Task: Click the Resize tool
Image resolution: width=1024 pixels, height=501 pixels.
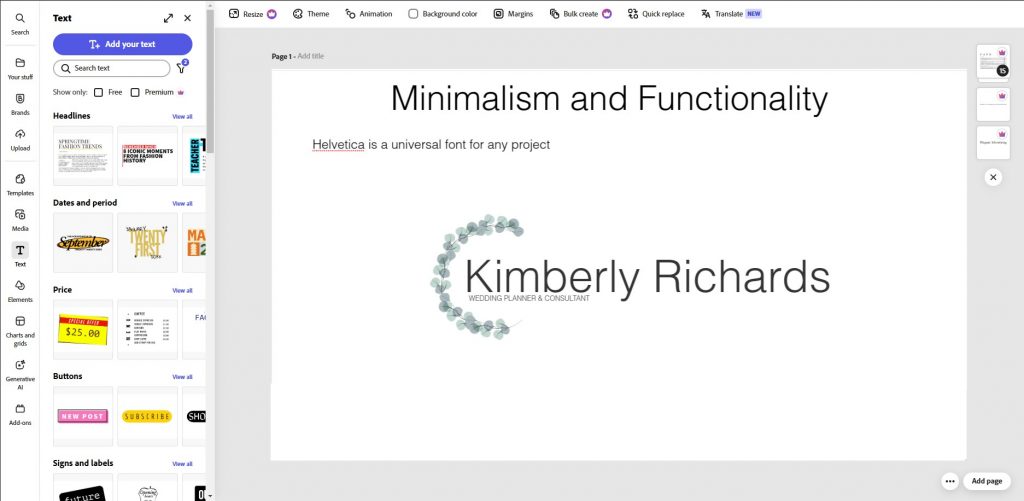Action: [252, 14]
